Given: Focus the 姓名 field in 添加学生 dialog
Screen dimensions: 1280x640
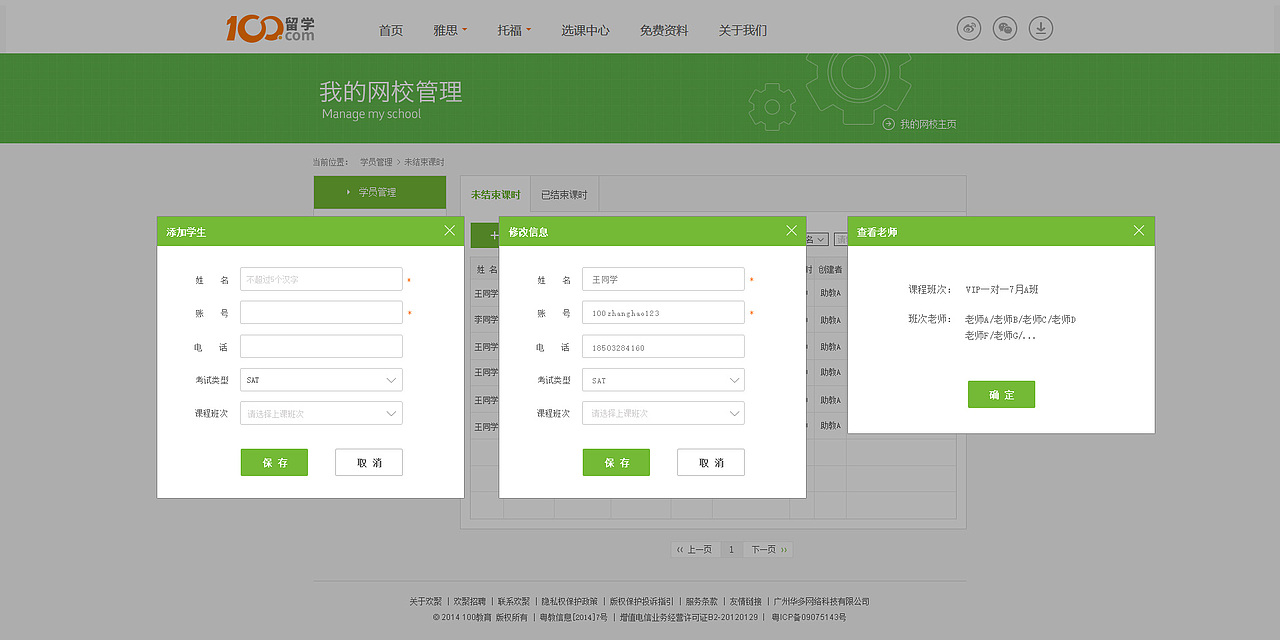Looking at the screenshot, I should [321, 279].
